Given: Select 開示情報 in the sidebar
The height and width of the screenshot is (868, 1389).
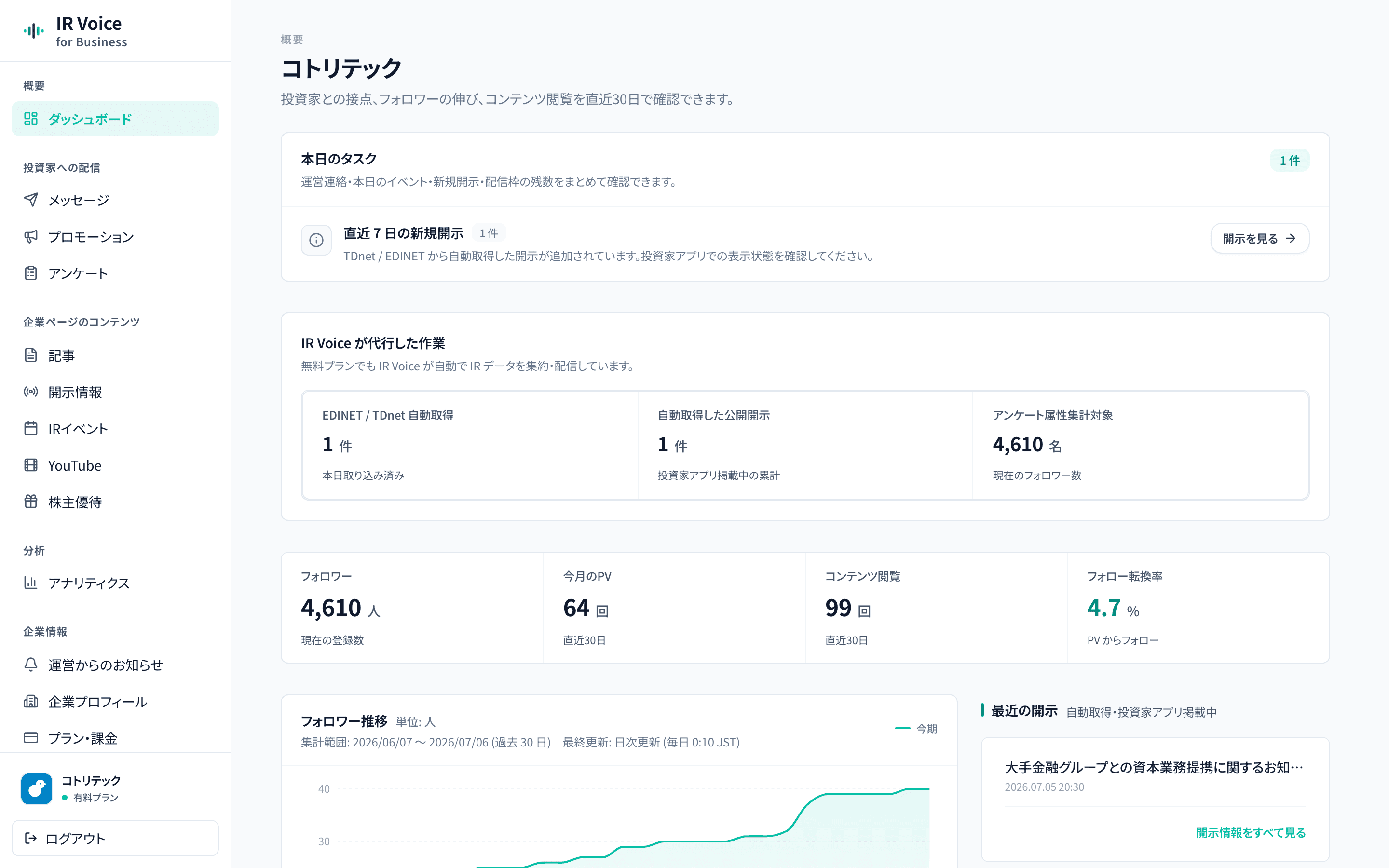Looking at the screenshot, I should 115,392.
